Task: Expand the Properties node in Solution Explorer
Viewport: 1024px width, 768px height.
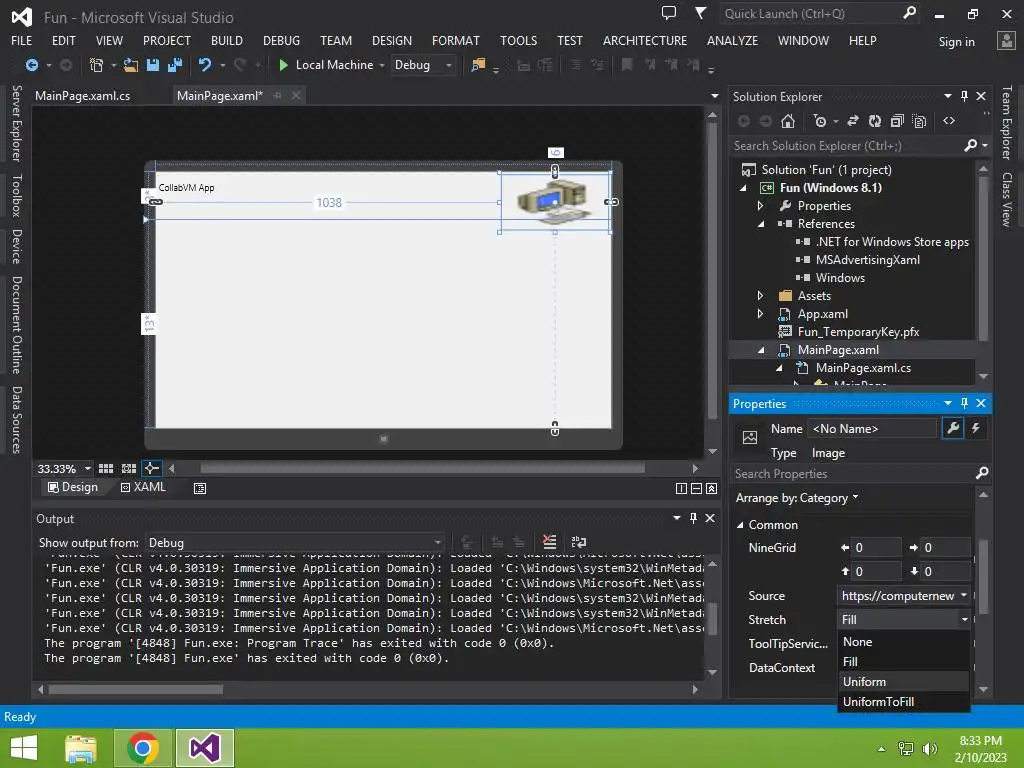Action: 761,206
